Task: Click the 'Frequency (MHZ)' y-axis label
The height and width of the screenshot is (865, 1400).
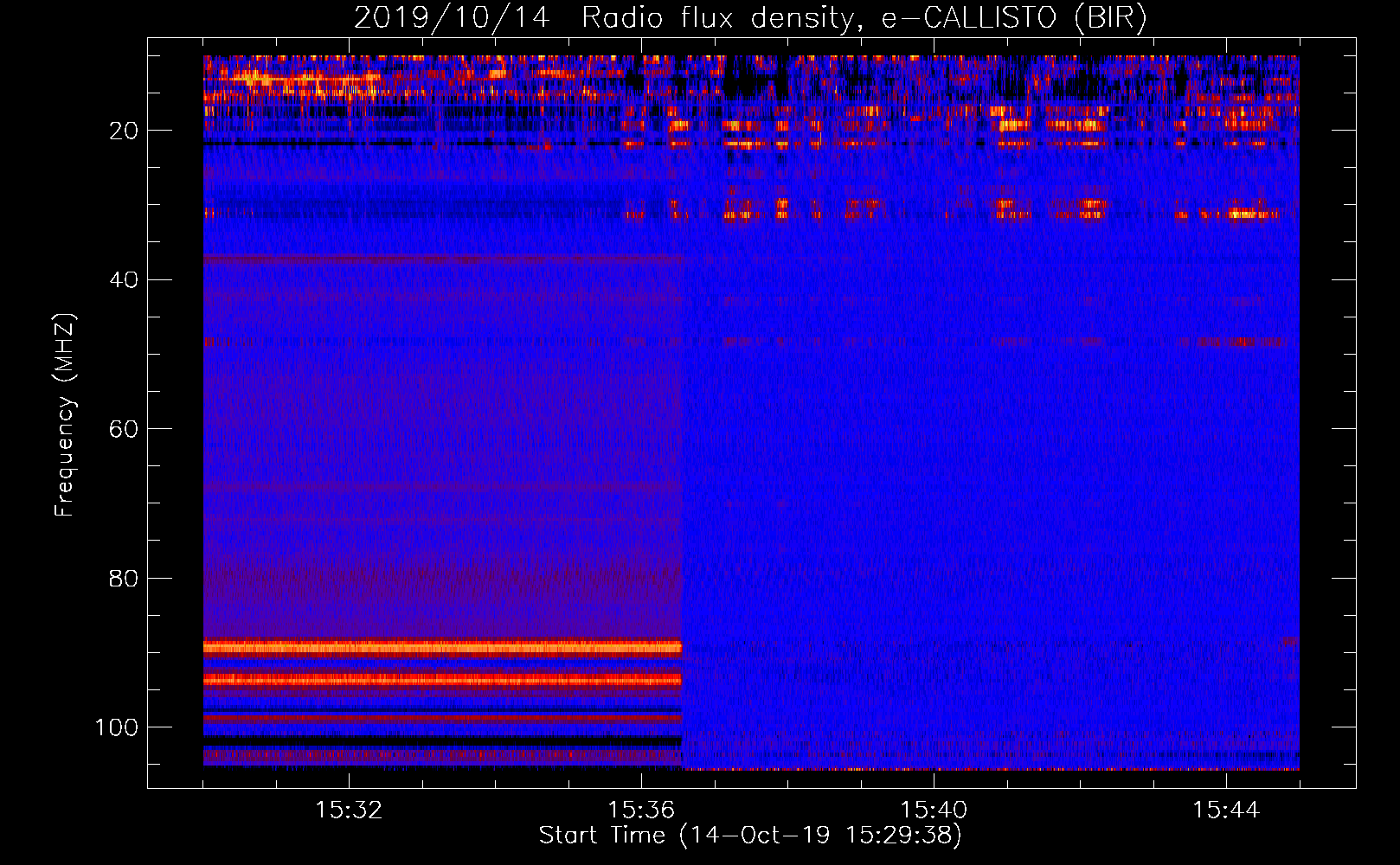Action: pos(65,415)
